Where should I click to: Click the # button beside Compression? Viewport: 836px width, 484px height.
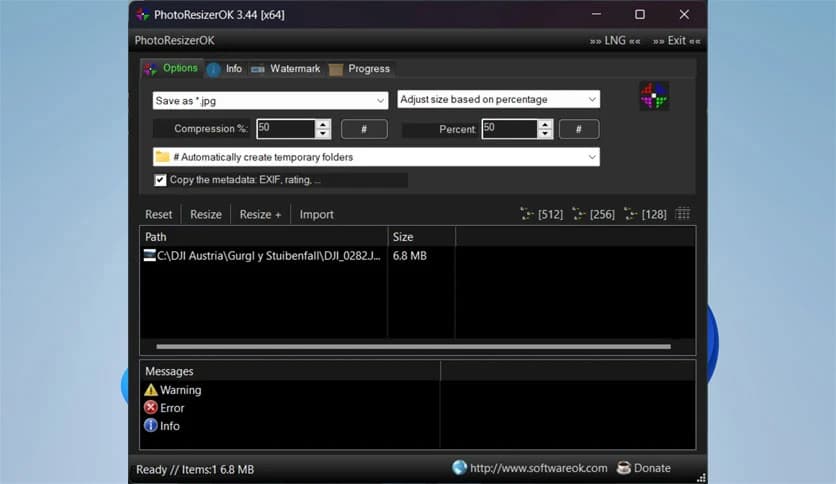[364, 129]
